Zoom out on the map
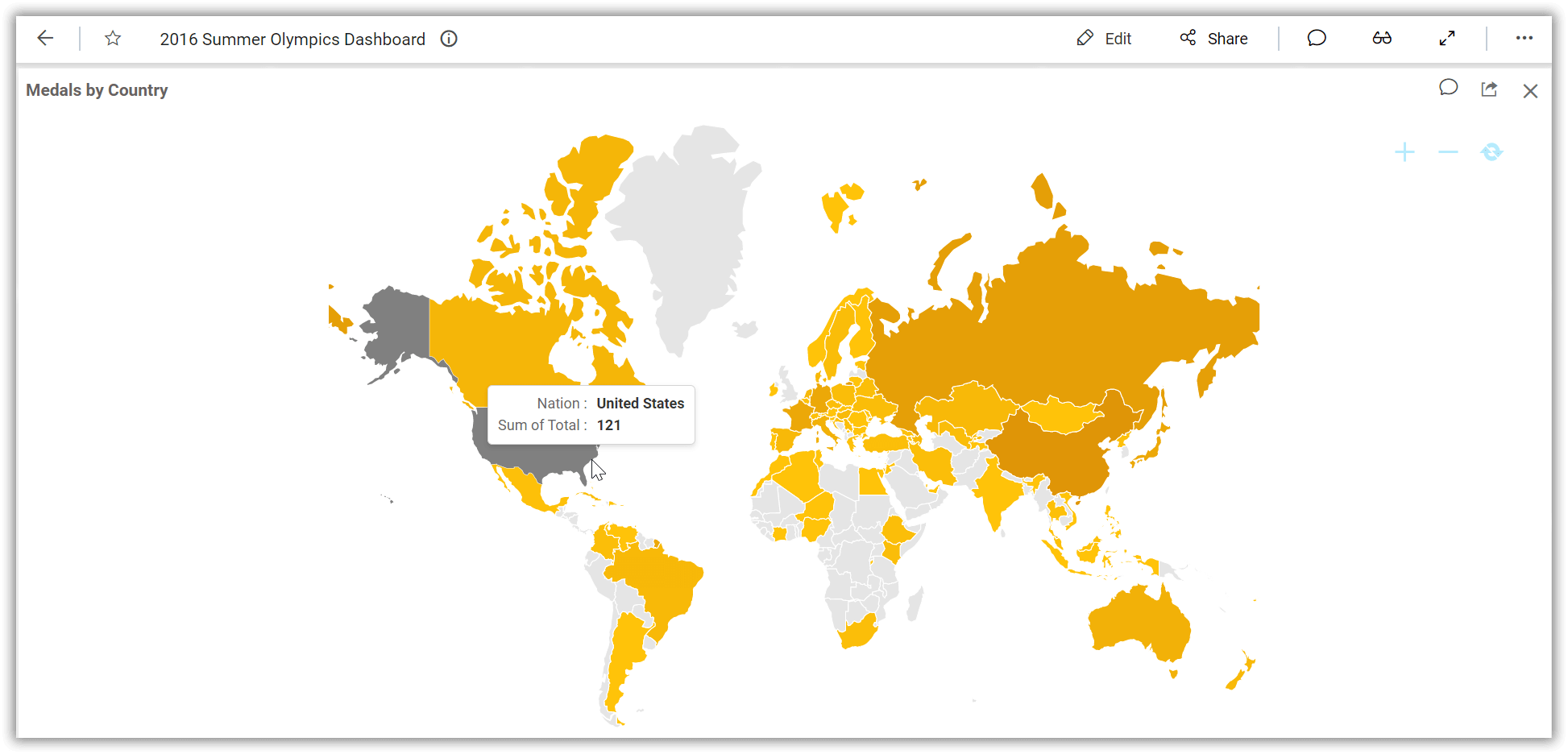 point(1448,151)
